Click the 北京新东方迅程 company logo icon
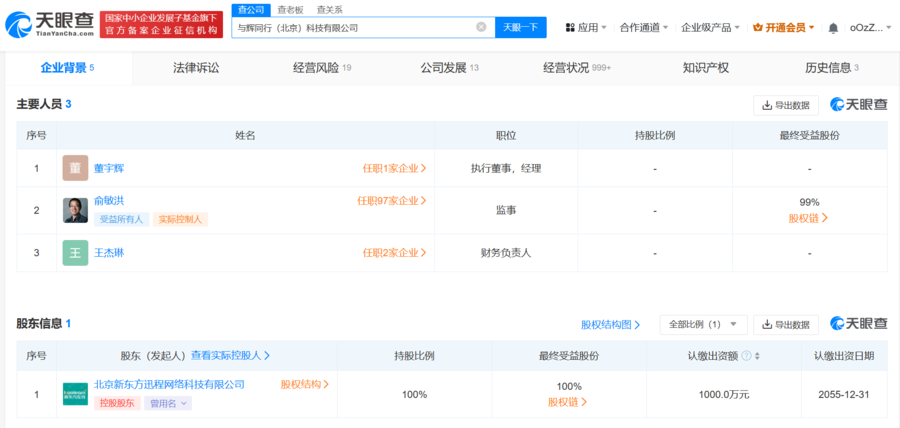 point(75,394)
